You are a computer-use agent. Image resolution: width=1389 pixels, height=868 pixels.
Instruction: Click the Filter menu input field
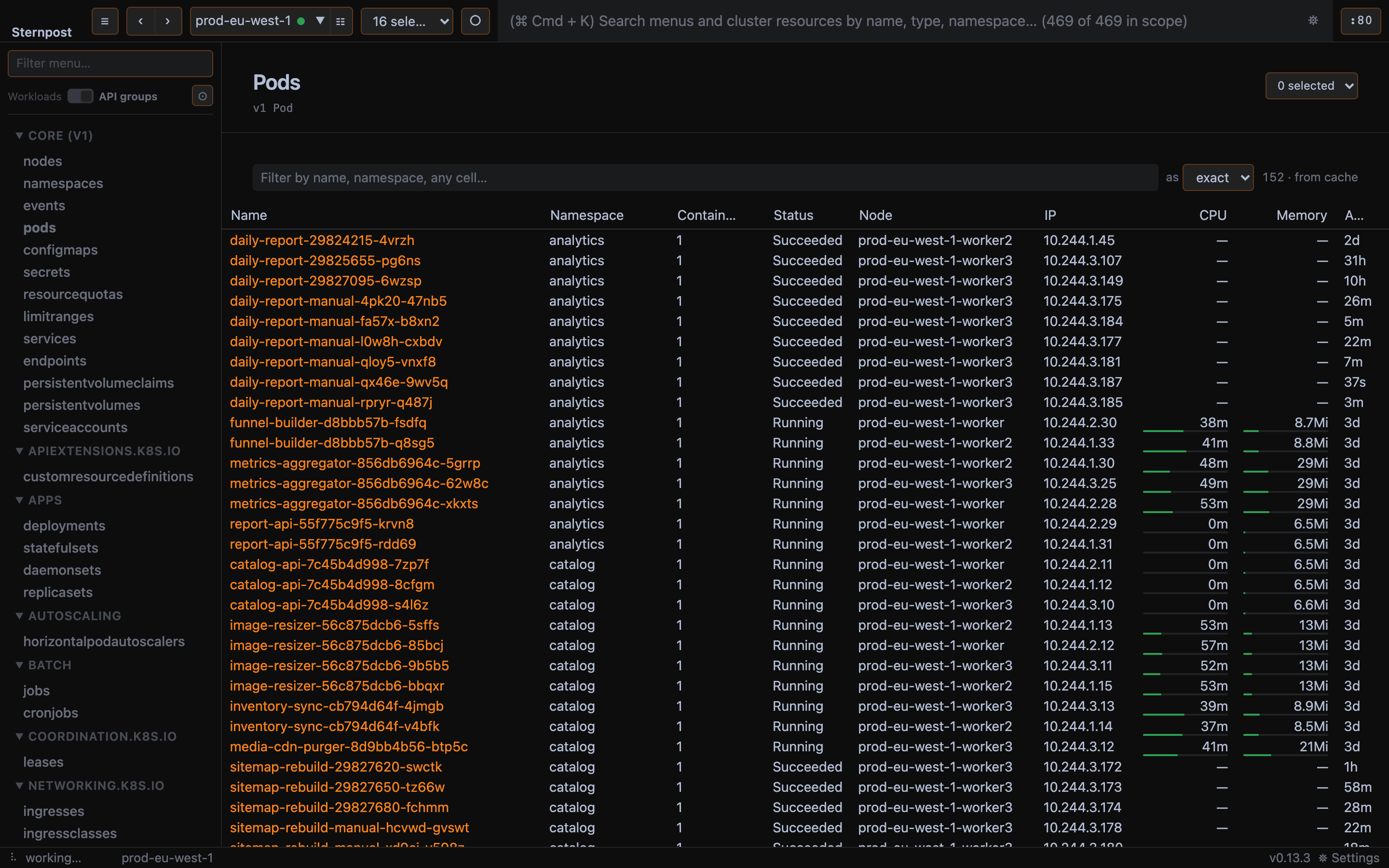tap(110, 63)
